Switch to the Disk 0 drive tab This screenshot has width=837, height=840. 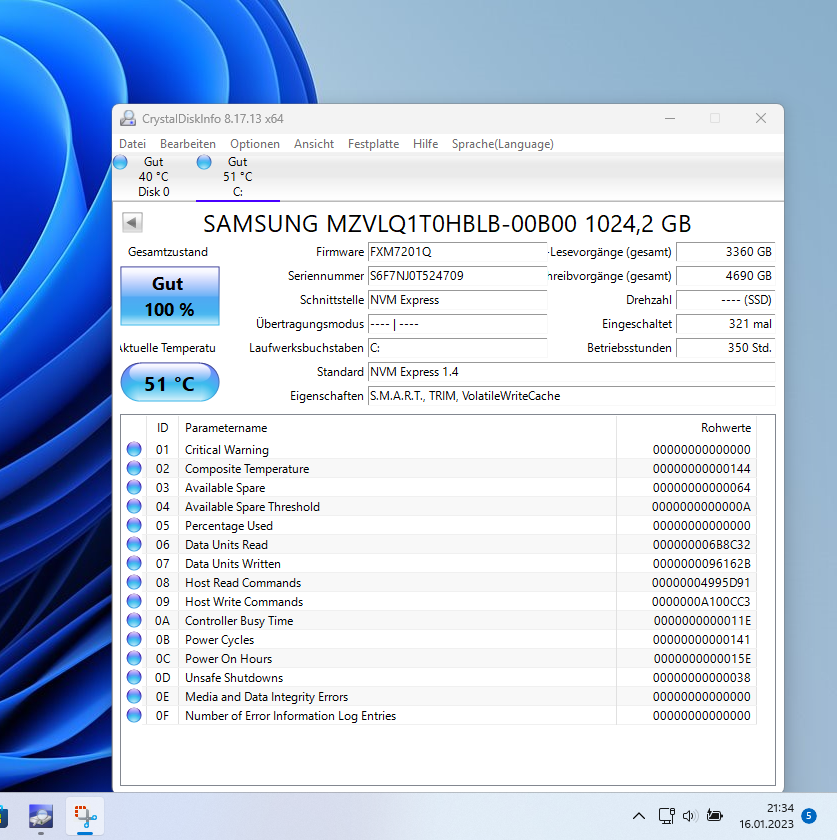click(154, 177)
